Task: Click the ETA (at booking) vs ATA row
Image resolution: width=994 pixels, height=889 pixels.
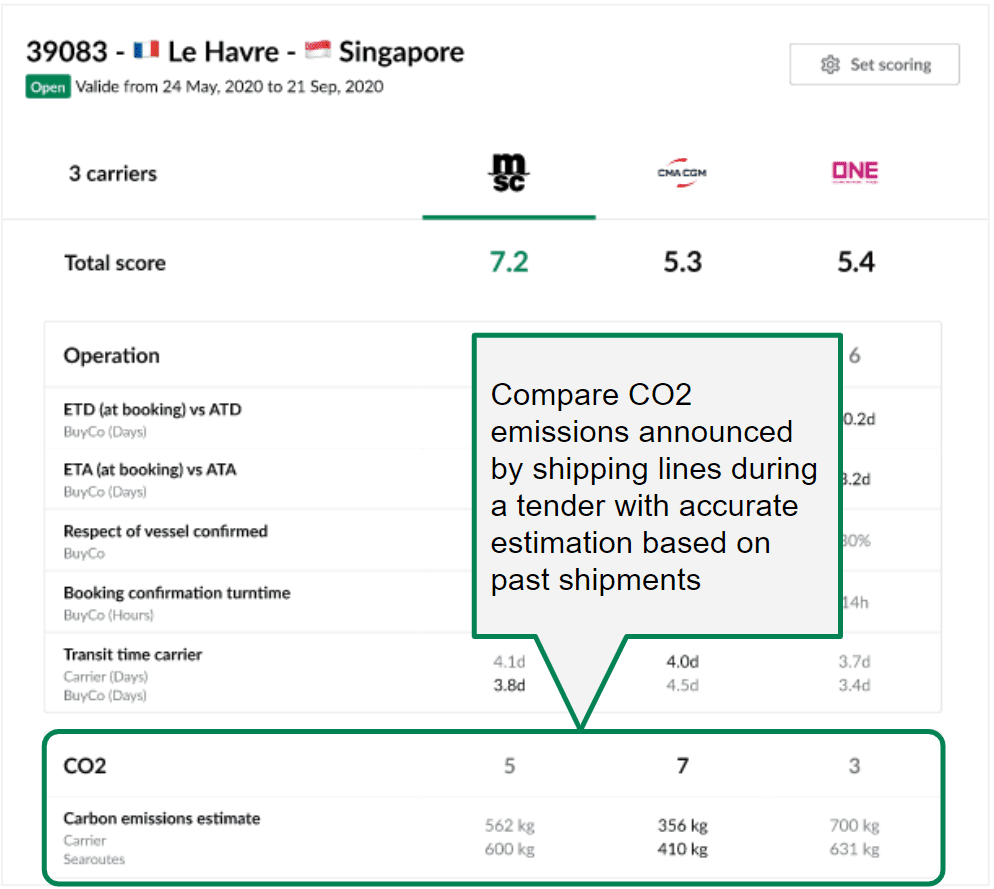Action: (150, 470)
